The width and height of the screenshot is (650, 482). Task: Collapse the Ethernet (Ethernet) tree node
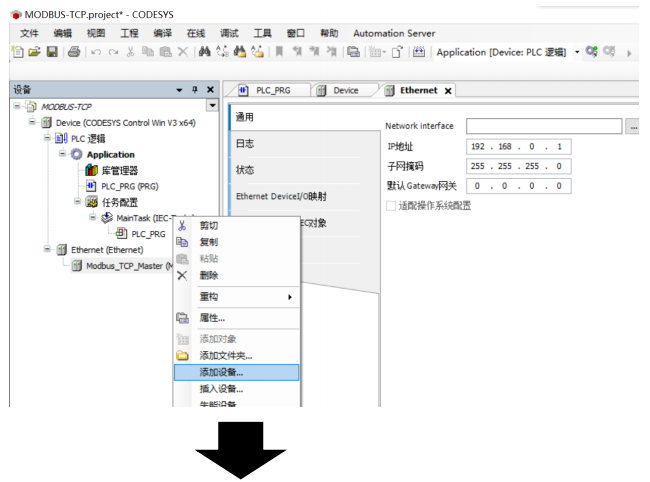point(49,250)
